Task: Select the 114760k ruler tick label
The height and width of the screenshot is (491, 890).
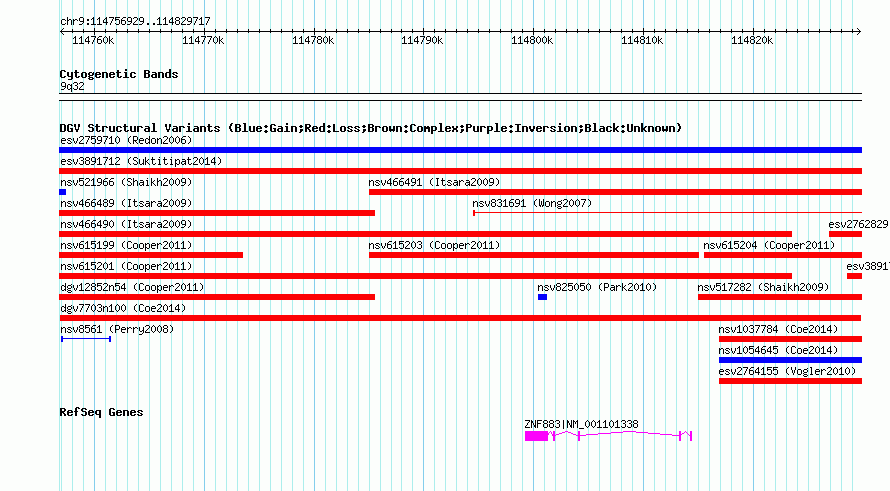Action: tap(93, 41)
